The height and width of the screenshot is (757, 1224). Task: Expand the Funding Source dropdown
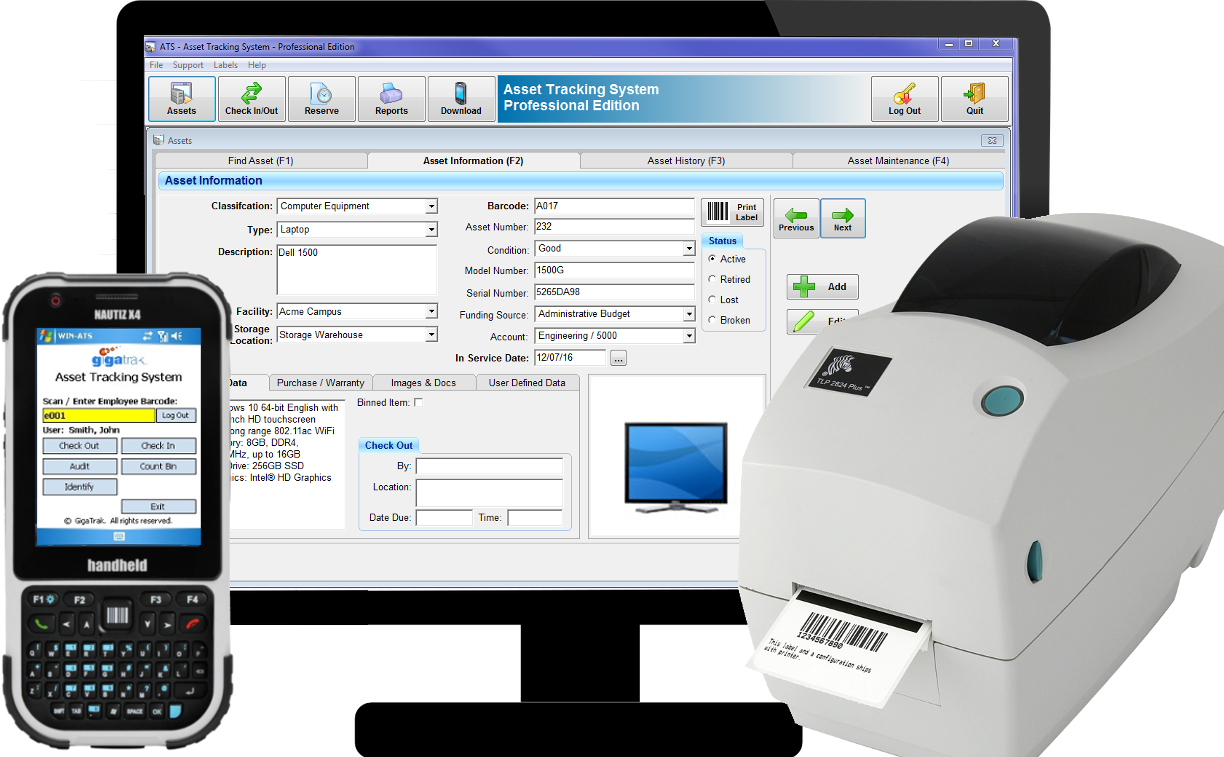click(689, 314)
